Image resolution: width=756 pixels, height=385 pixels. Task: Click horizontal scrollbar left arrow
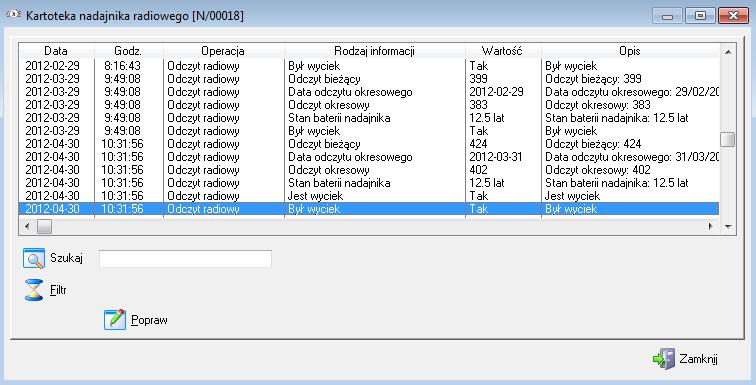pyautogui.click(x=27, y=226)
